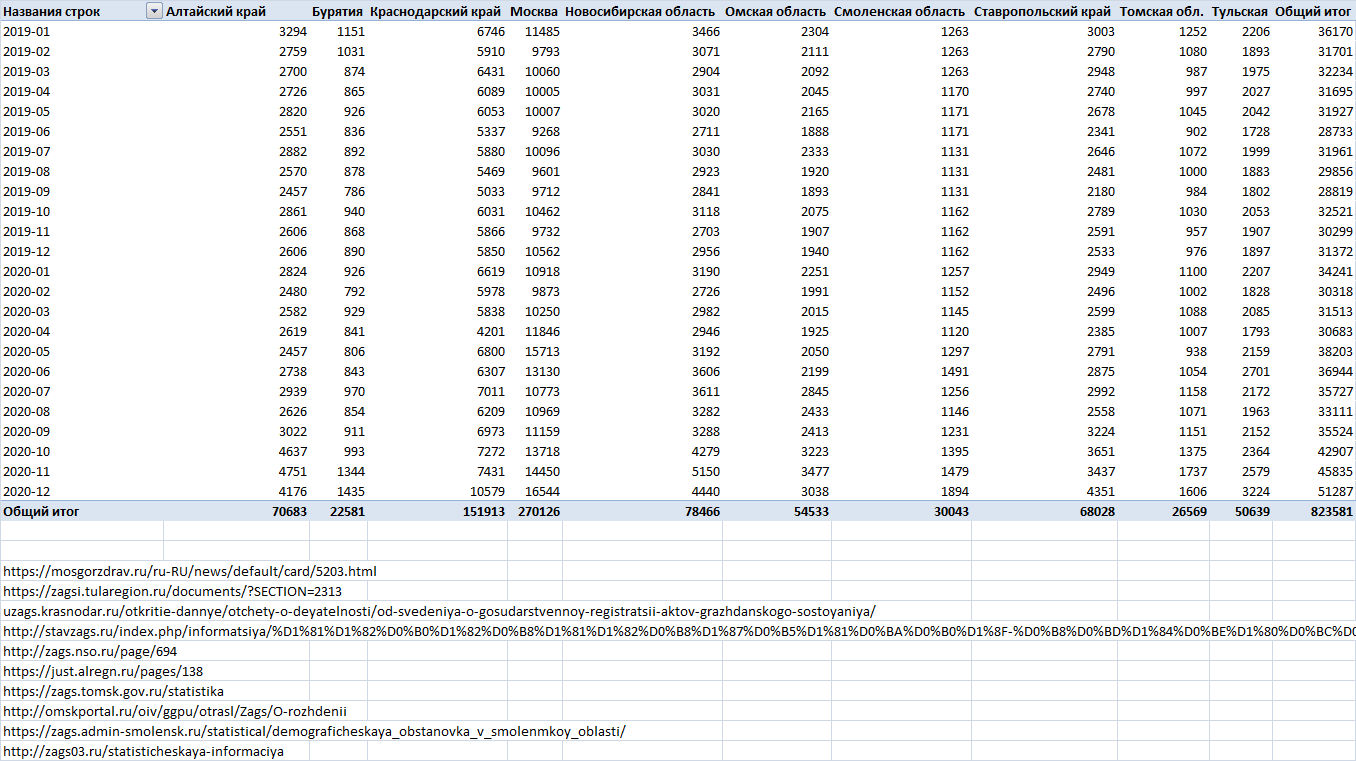Open the 'Названия строк' filter dropdown
Viewport: 1356px width, 761px height.
(154, 11)
